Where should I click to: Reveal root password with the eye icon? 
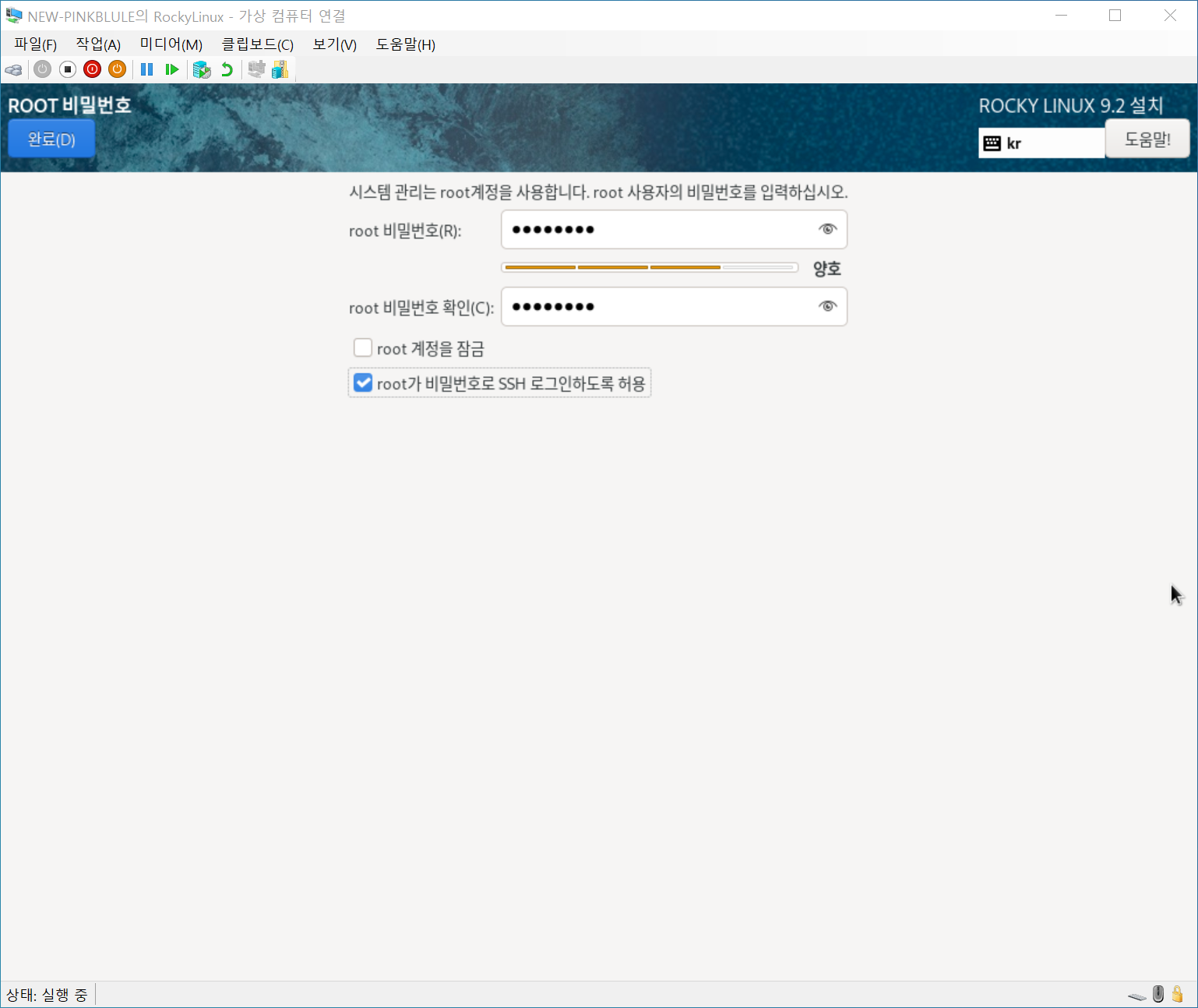coord(827,229)
